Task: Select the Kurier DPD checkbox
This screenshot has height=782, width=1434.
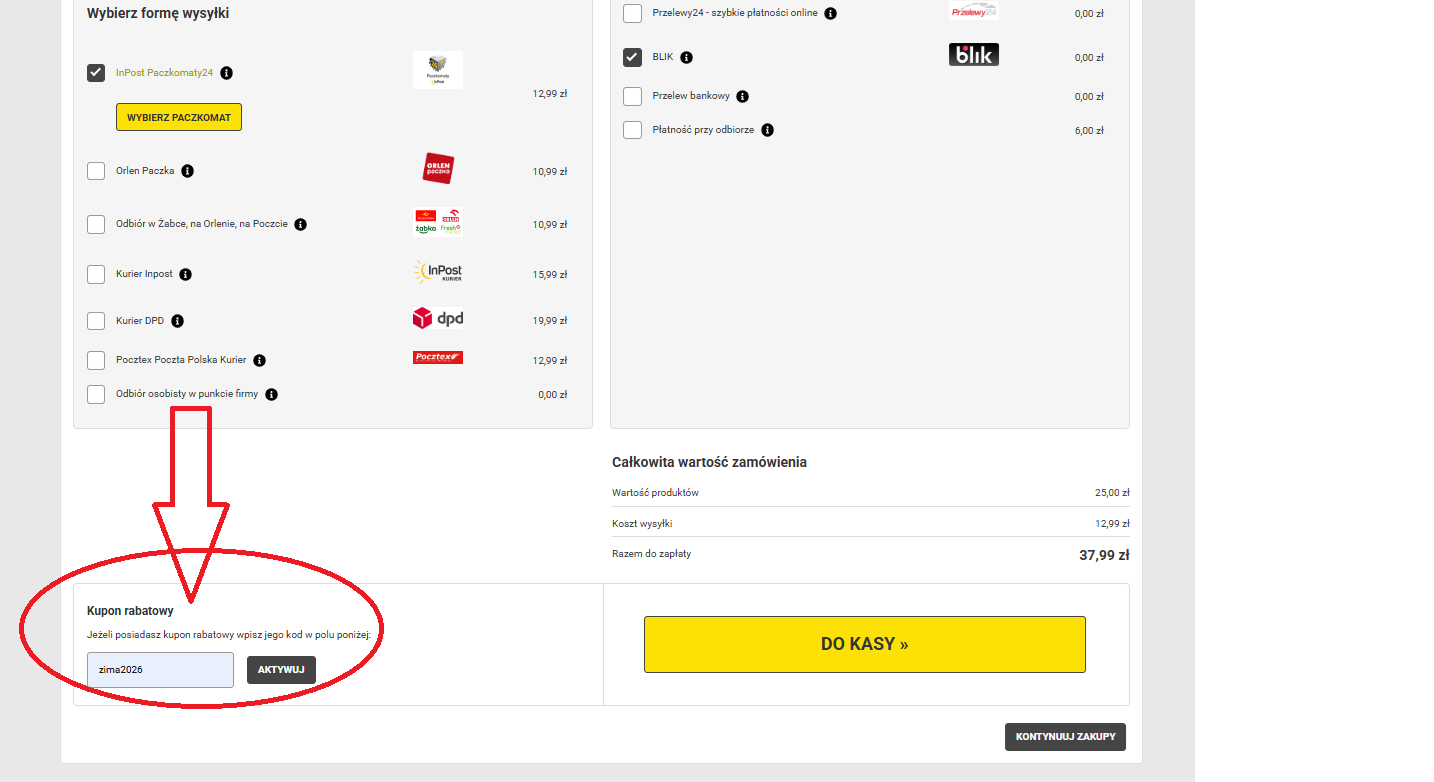Action: pos(96,321)
